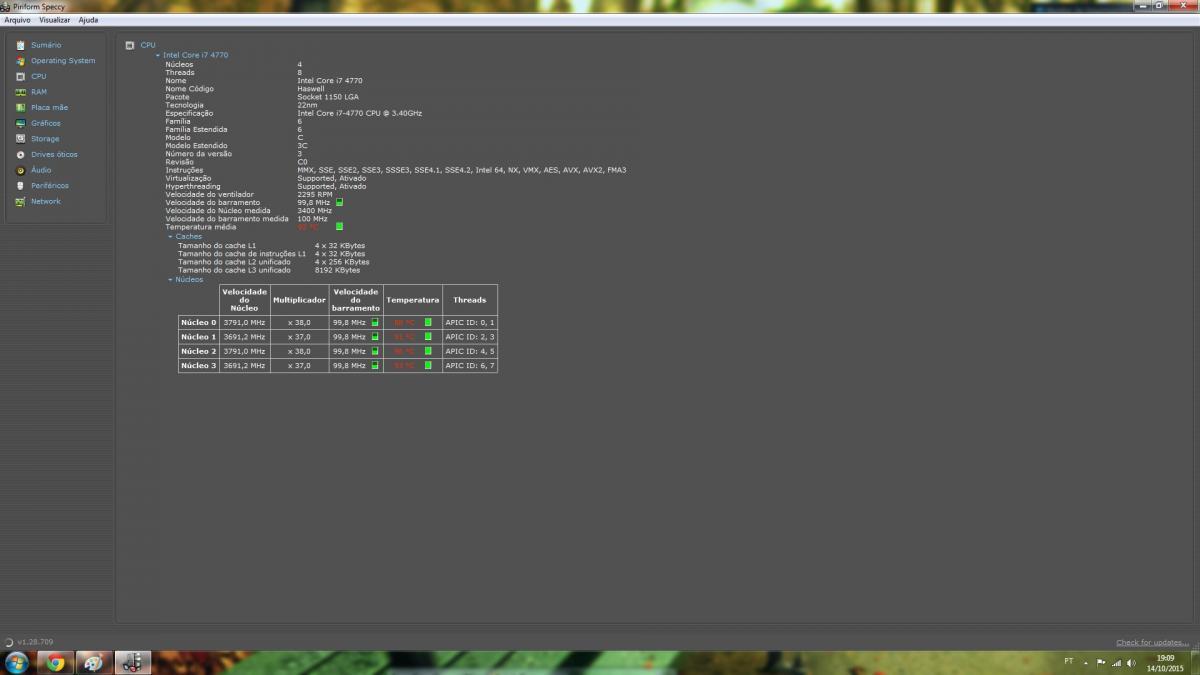The height and width of the screenshot is (675, 1200).
Task: View the Drives óticos section
Action: [x=54, y=155]
